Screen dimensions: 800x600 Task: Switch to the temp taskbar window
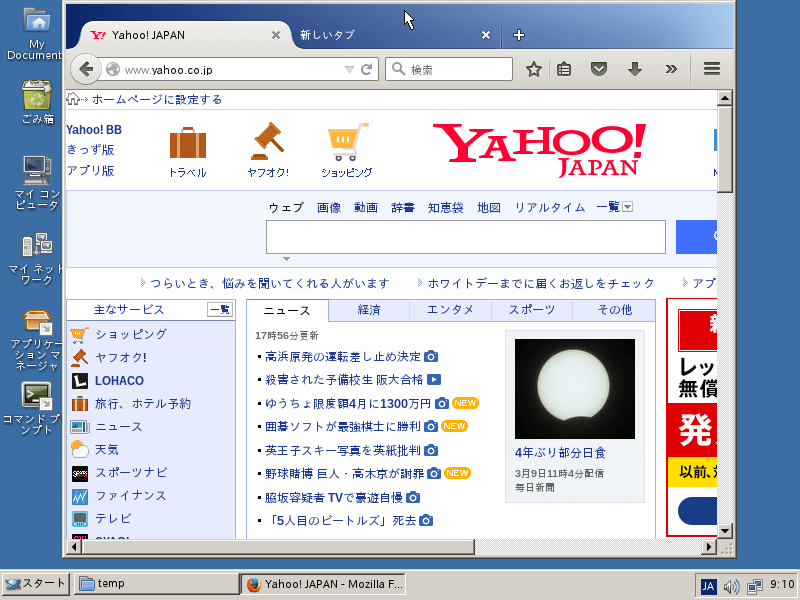157,584
